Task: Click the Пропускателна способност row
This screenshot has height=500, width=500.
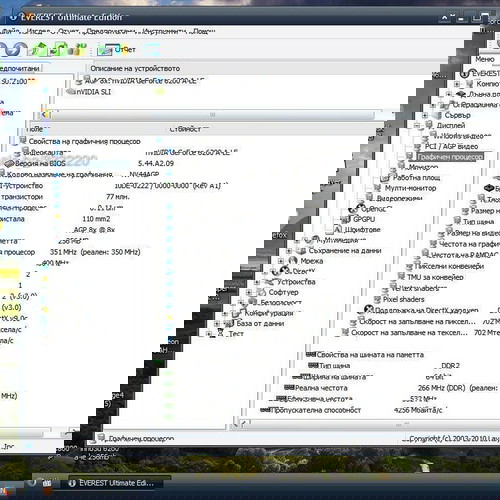Action: pyautogui.click(x=315, y=410)
